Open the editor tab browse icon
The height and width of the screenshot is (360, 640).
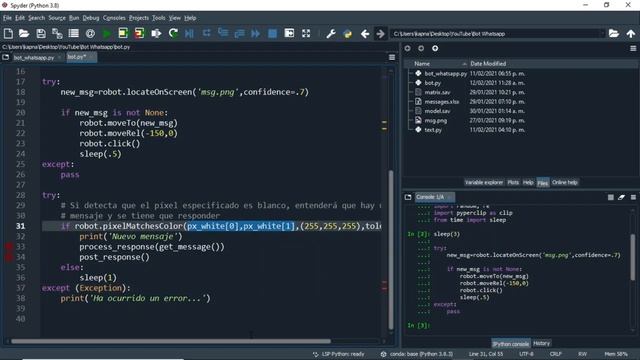(6, 58)
